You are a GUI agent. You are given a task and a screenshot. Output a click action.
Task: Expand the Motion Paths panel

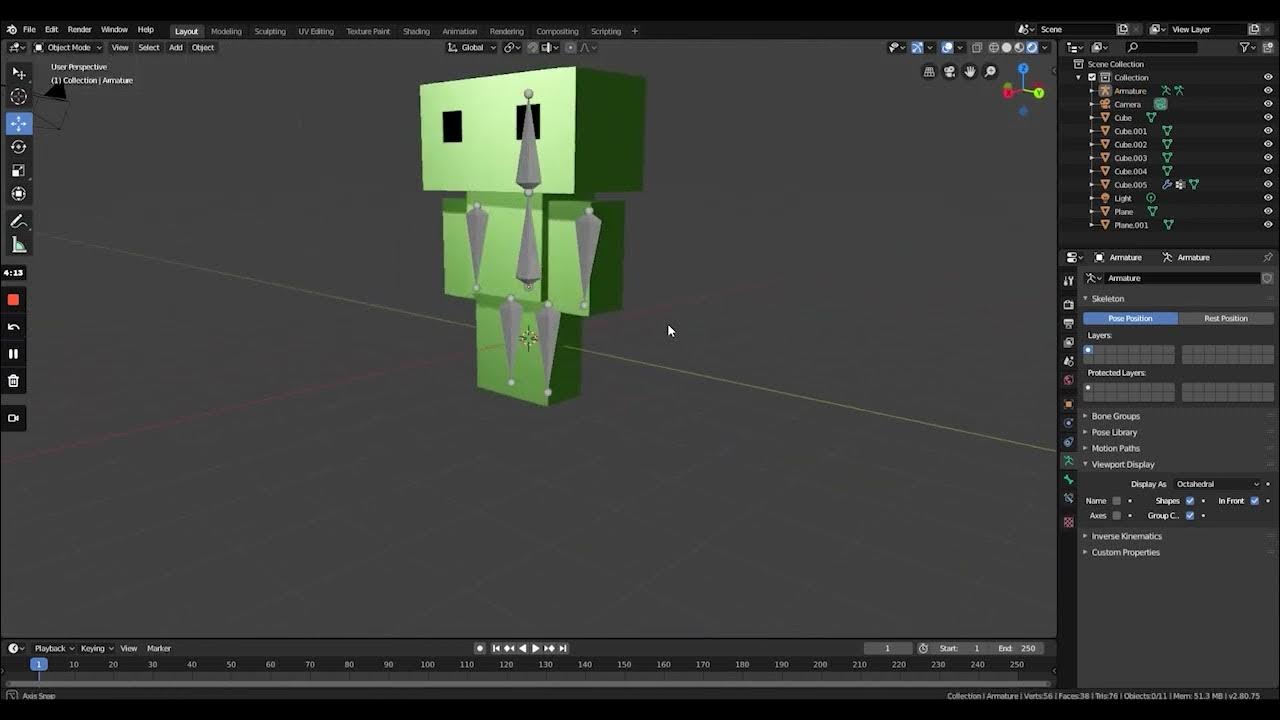[x=1115, y=448]
